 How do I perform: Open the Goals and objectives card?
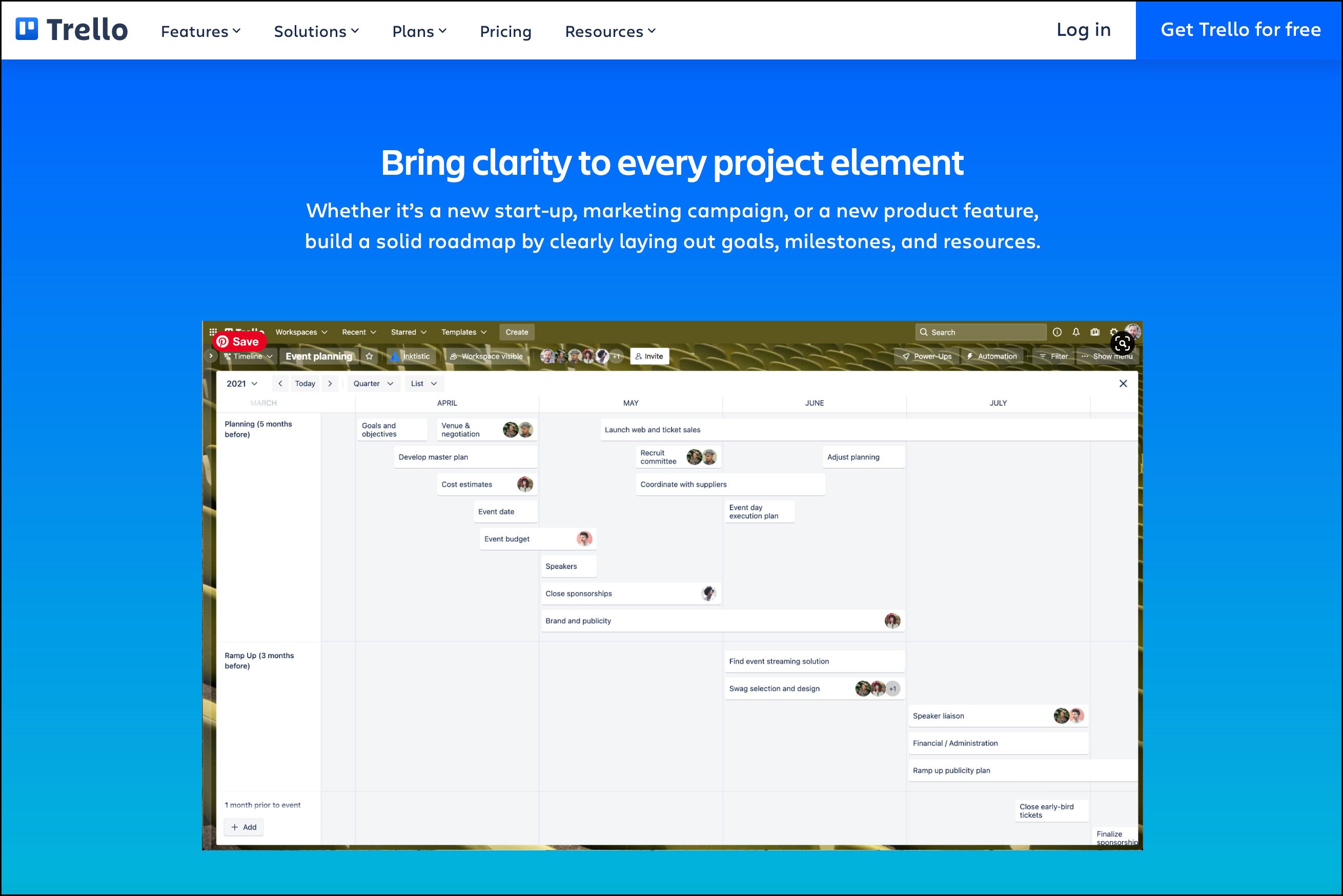point(393,430)
